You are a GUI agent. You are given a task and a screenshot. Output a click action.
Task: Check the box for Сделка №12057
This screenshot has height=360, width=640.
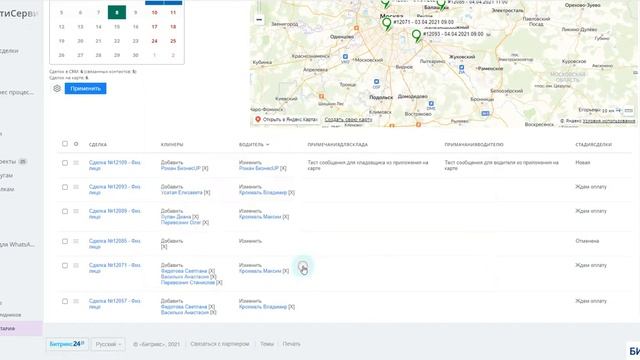pos(65,301)
